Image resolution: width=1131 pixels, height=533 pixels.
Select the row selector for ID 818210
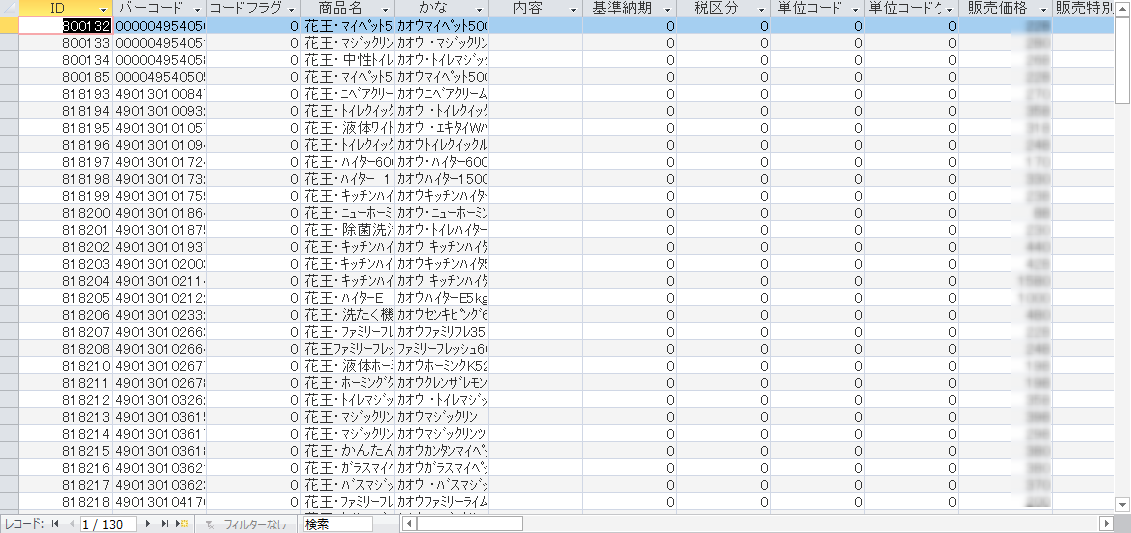[x=9, y=366]
